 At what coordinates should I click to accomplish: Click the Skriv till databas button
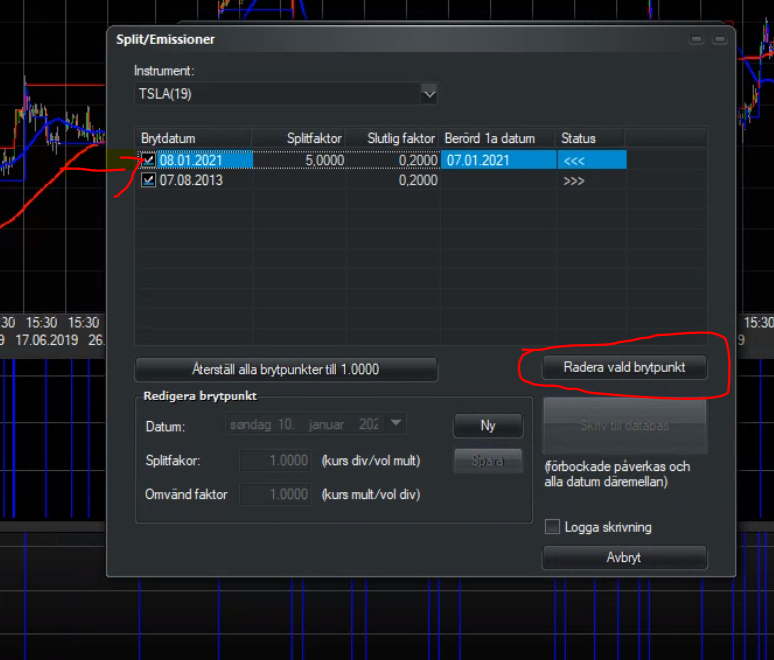tap(624, 425)
